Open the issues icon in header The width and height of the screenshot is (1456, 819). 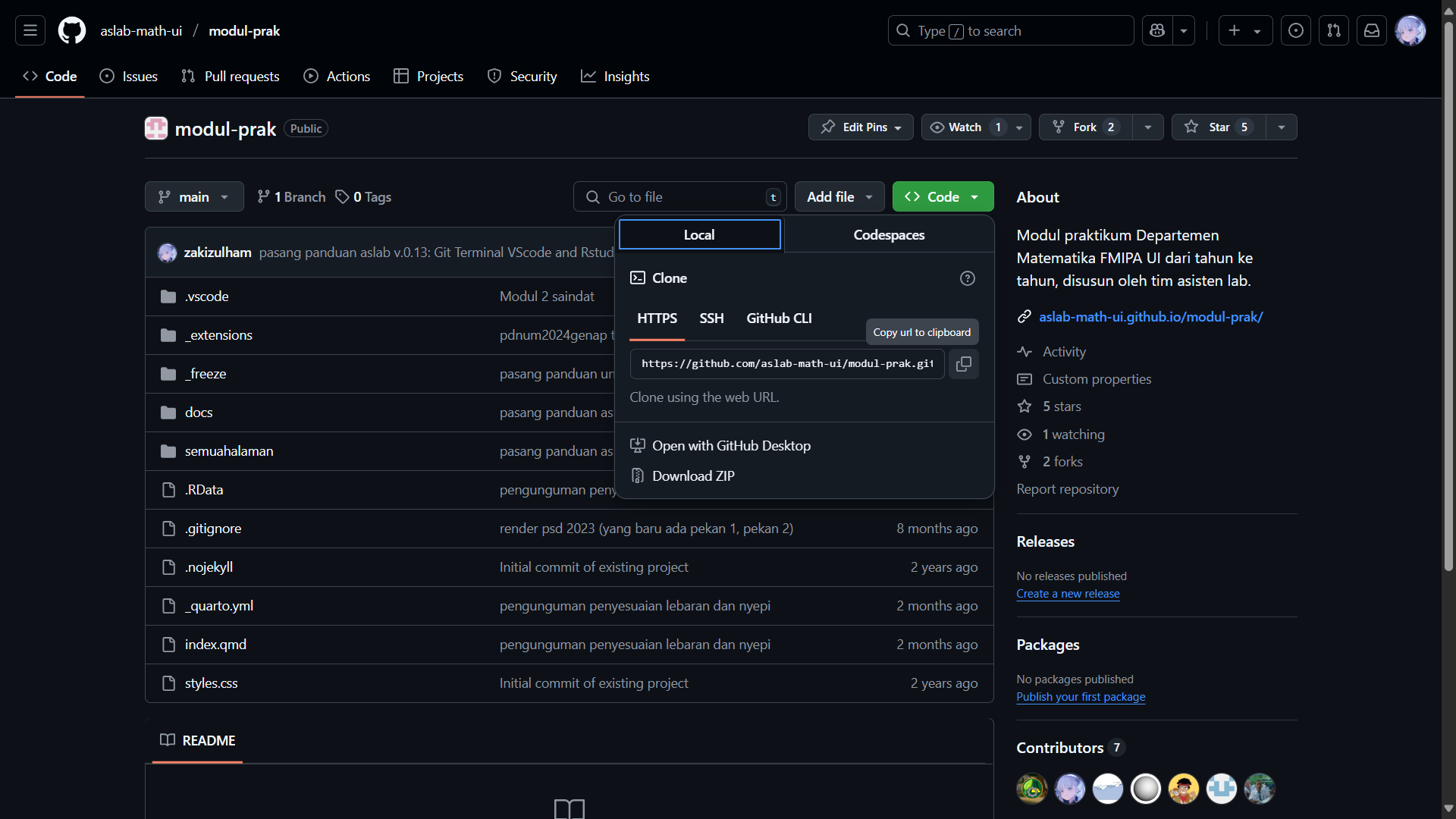coord(1296,30)
